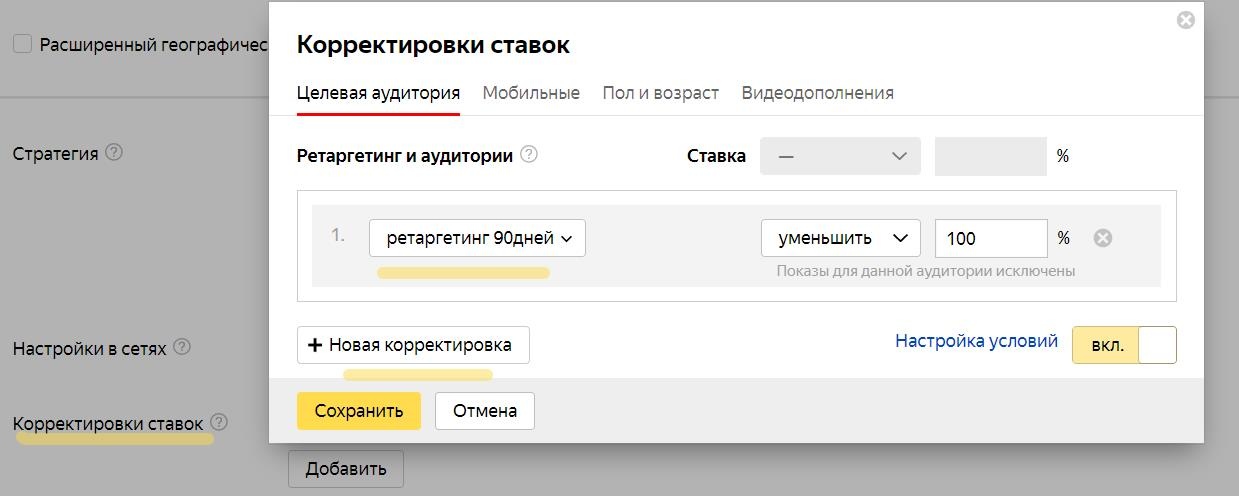Add a Новая корректировка

[413, 345]
